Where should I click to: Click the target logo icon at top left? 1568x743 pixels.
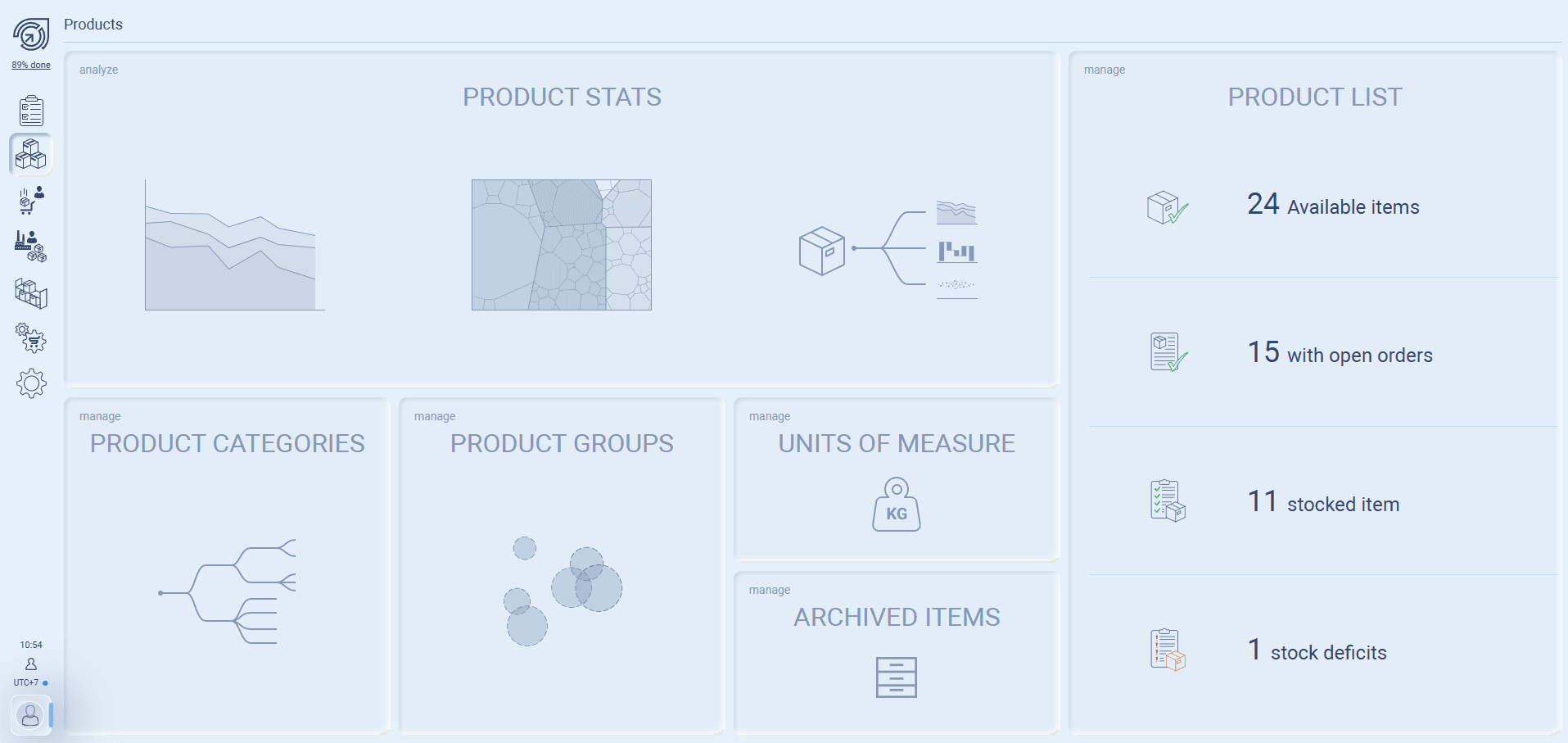click(31, 35)
